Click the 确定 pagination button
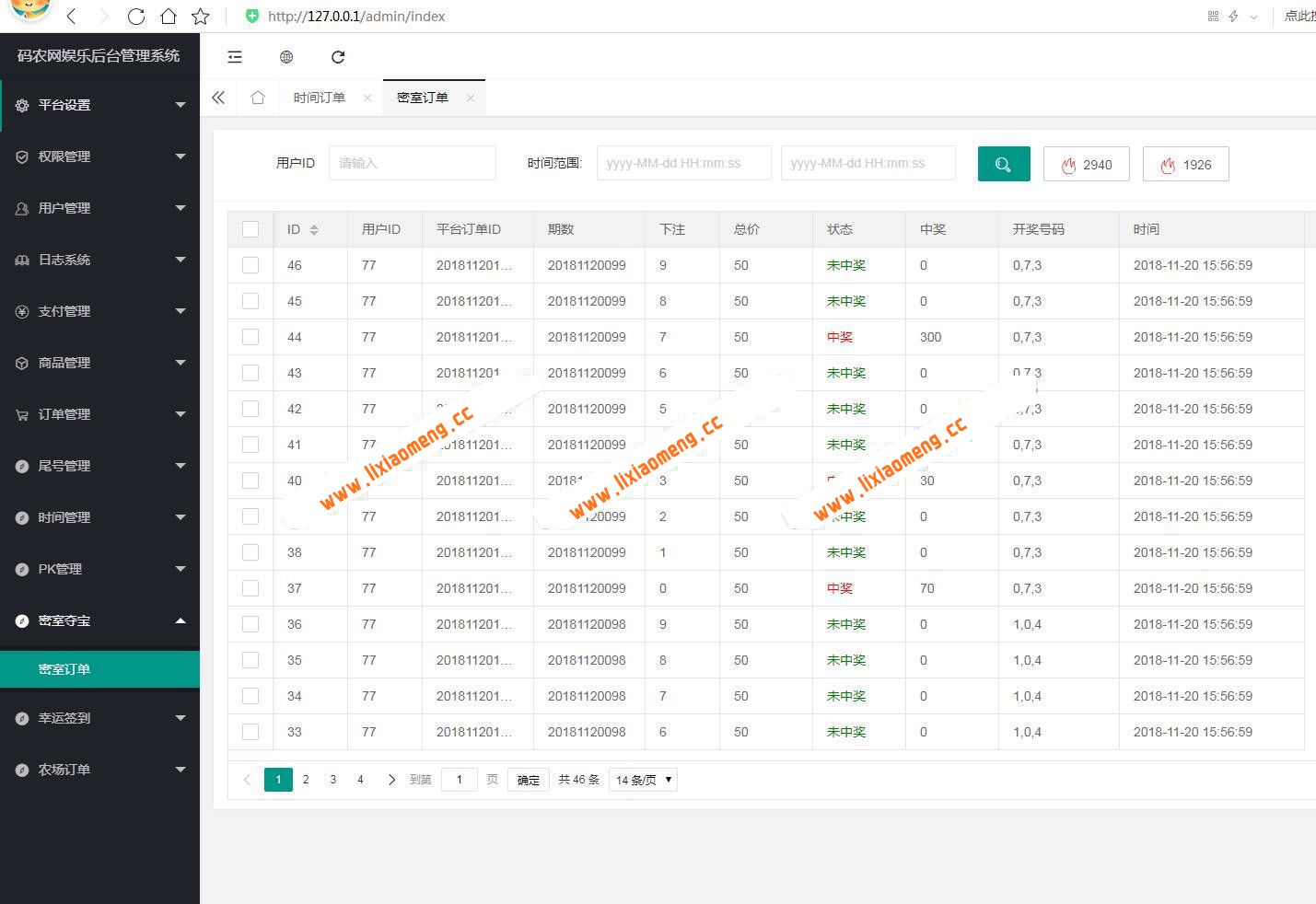The image size is (1316, 904). click(x=528, y=780)
